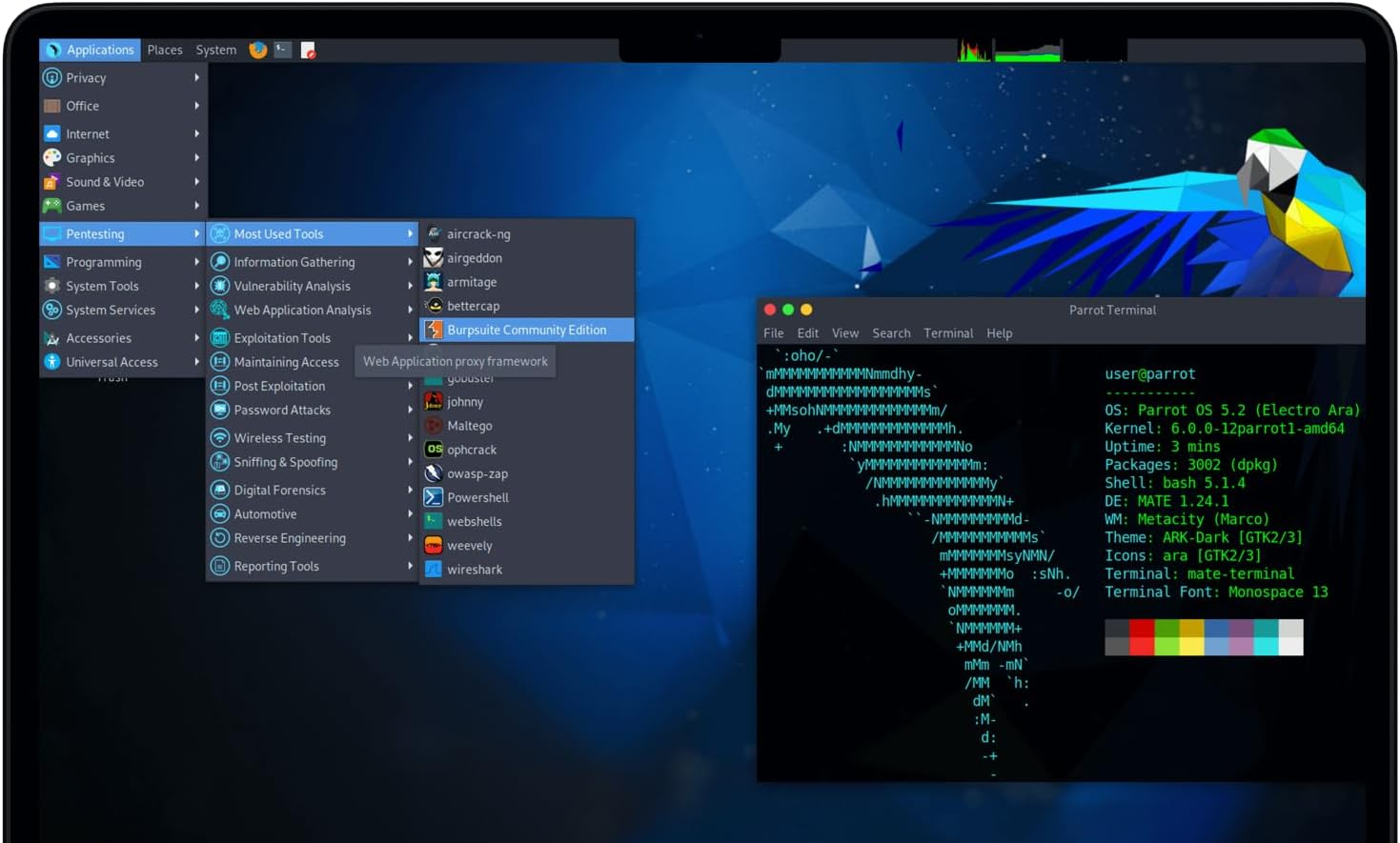Select Wireshark from Most Used Tools
Viewport: 1400px width, 843px height.
coord(475,569)
